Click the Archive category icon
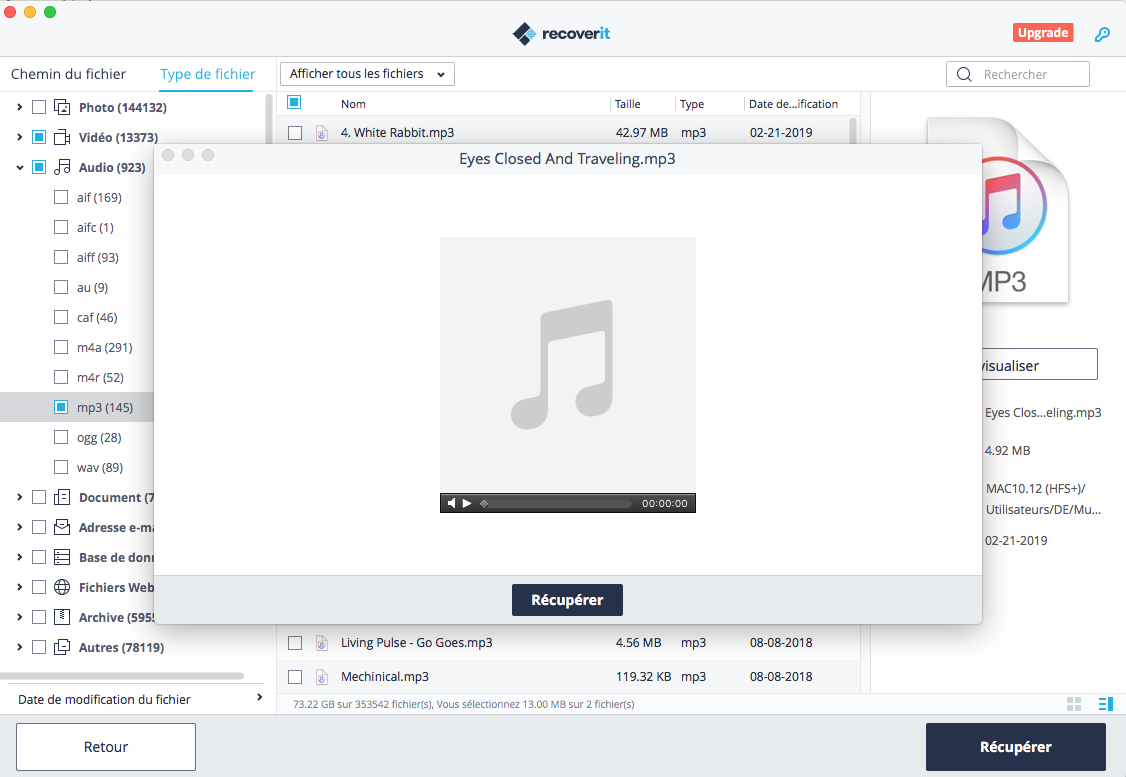The image size is (1126, 777). tap(62, 617)
